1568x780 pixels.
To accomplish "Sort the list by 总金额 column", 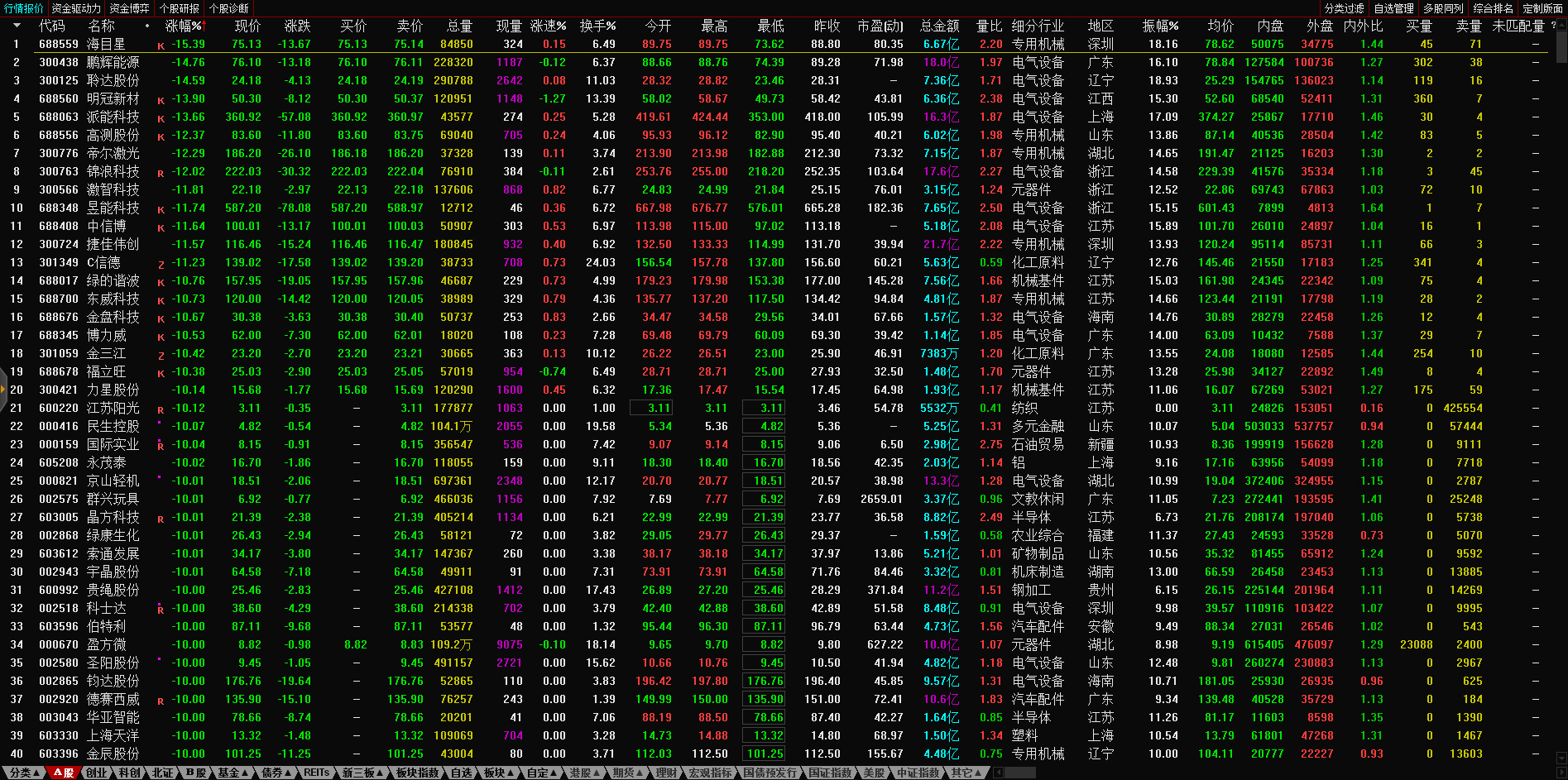I will tap(939, 26).
